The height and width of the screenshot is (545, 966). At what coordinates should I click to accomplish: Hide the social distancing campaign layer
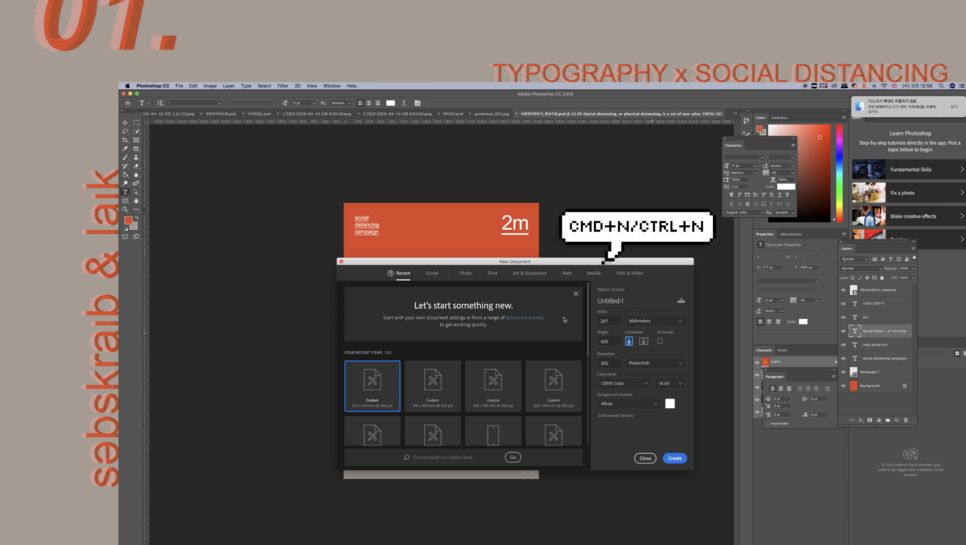[x=843, y=358]
